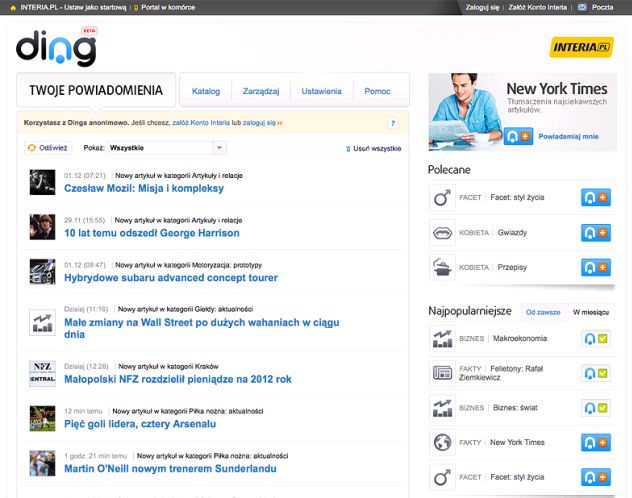Open the Katalog tab
Viewport: 632px width, 498px height.
(x=206, y=91)
